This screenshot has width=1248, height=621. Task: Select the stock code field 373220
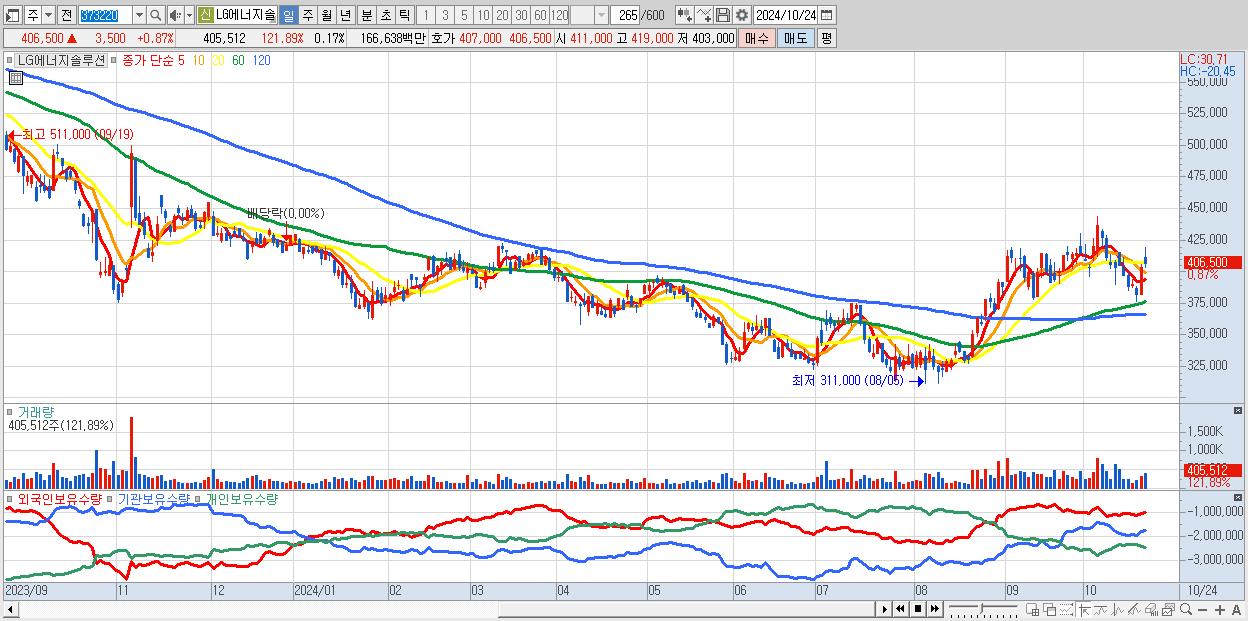(105, 16)
